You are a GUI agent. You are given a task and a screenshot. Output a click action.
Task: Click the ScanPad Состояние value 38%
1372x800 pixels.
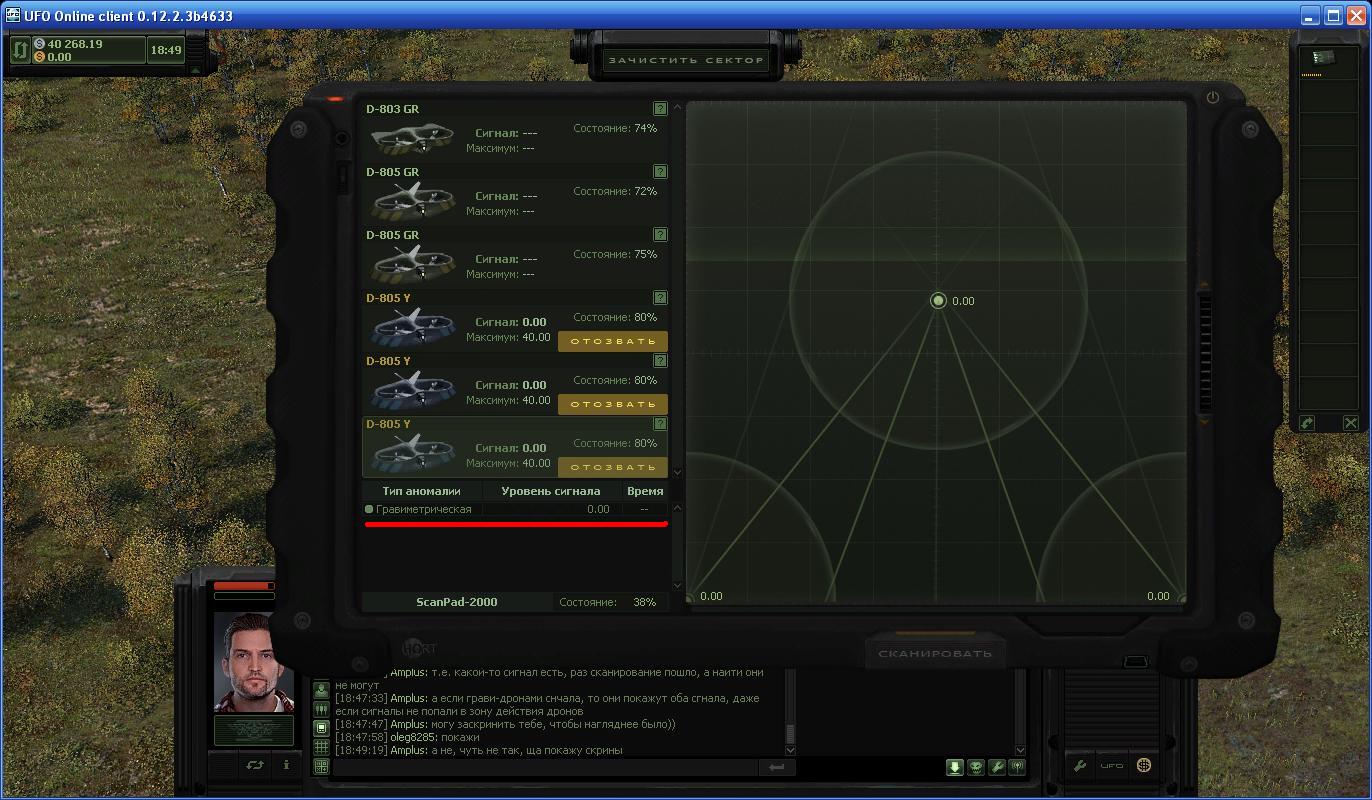tap(645, 602)
